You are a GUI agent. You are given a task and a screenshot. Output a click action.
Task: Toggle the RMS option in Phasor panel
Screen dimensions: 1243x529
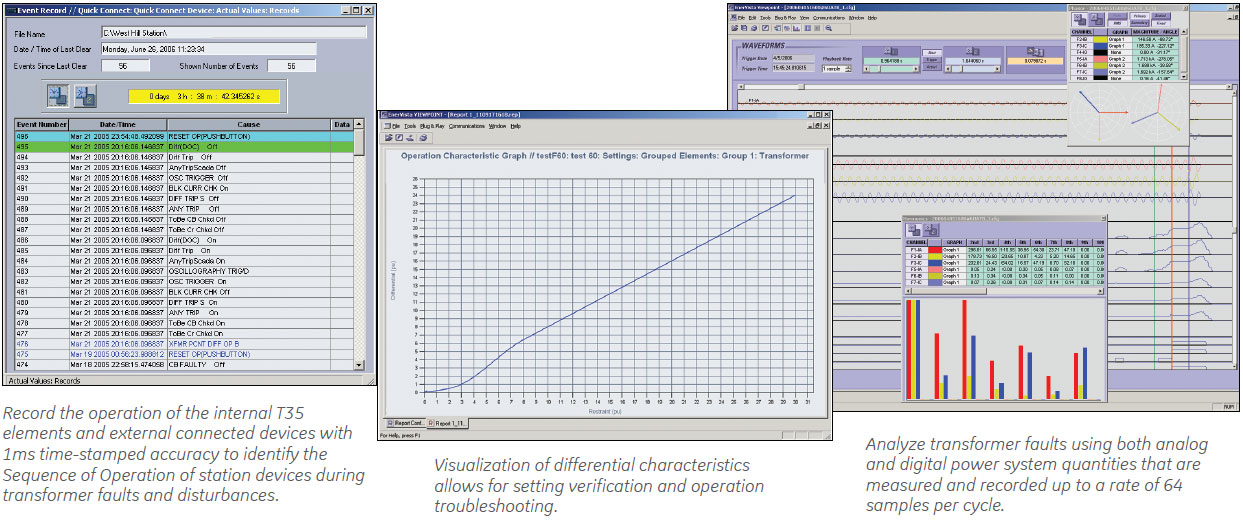tap(1116, 21)
